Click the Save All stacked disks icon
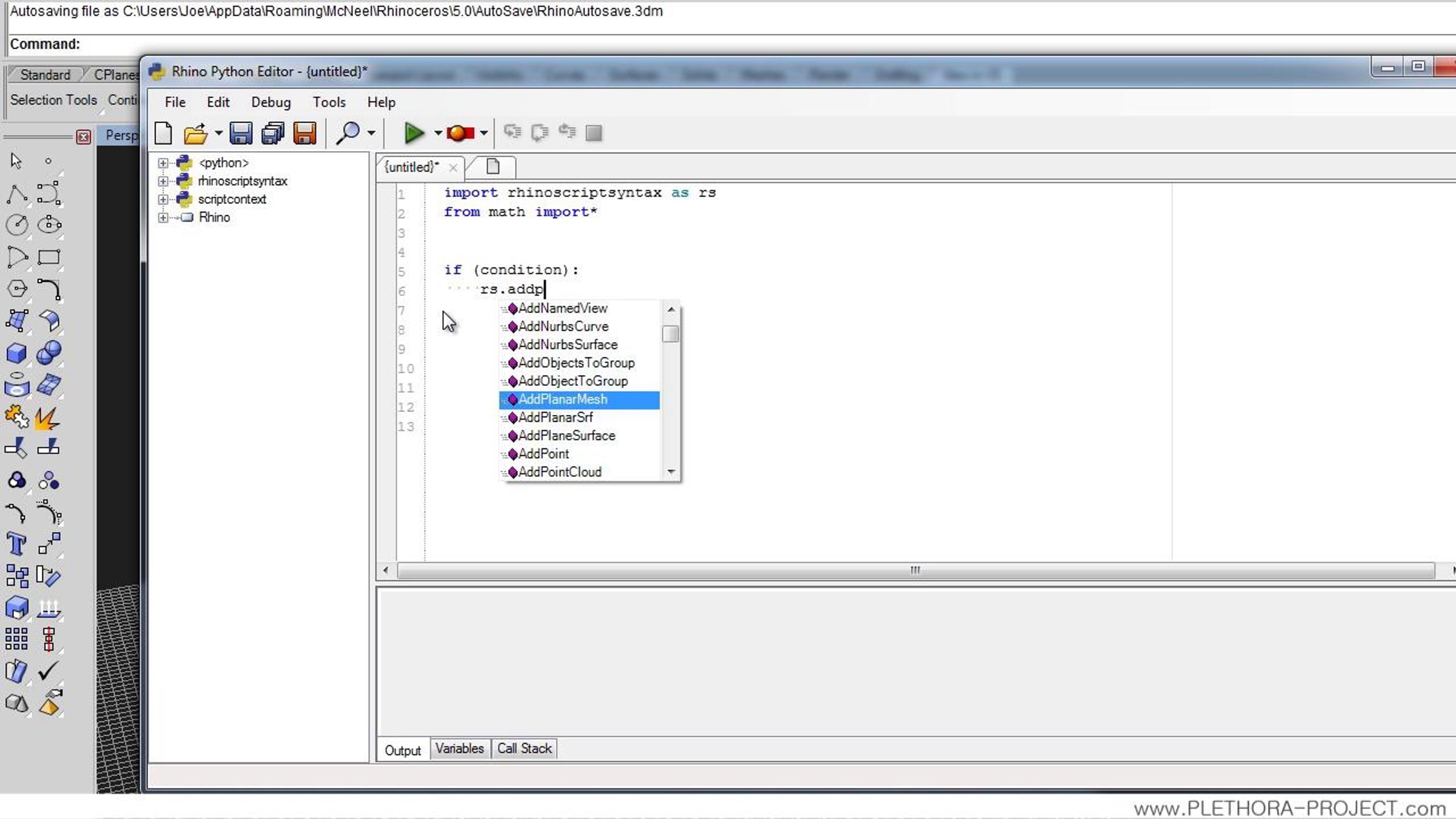This screenshot has width=1456, height=819. coord(272,133)
